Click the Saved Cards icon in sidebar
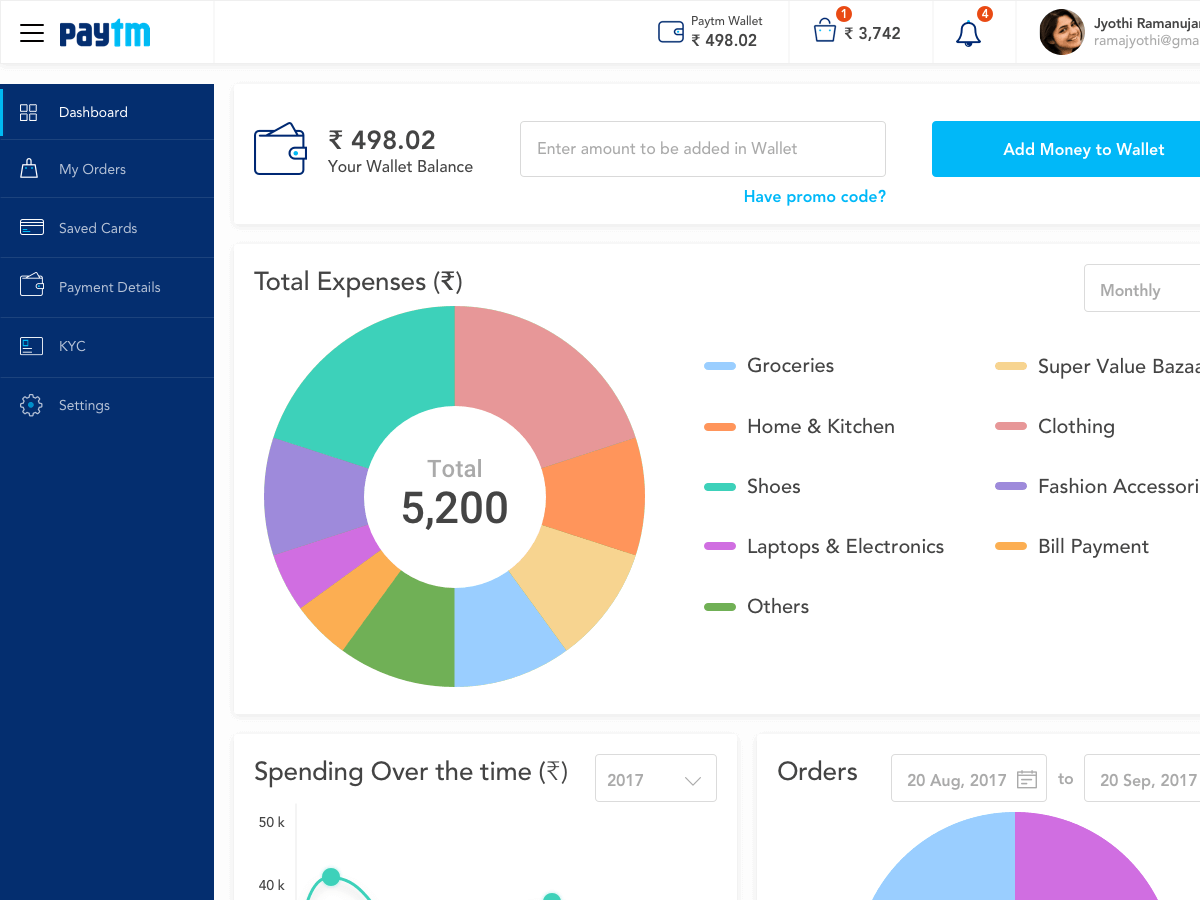 click(x=30, y=227)
